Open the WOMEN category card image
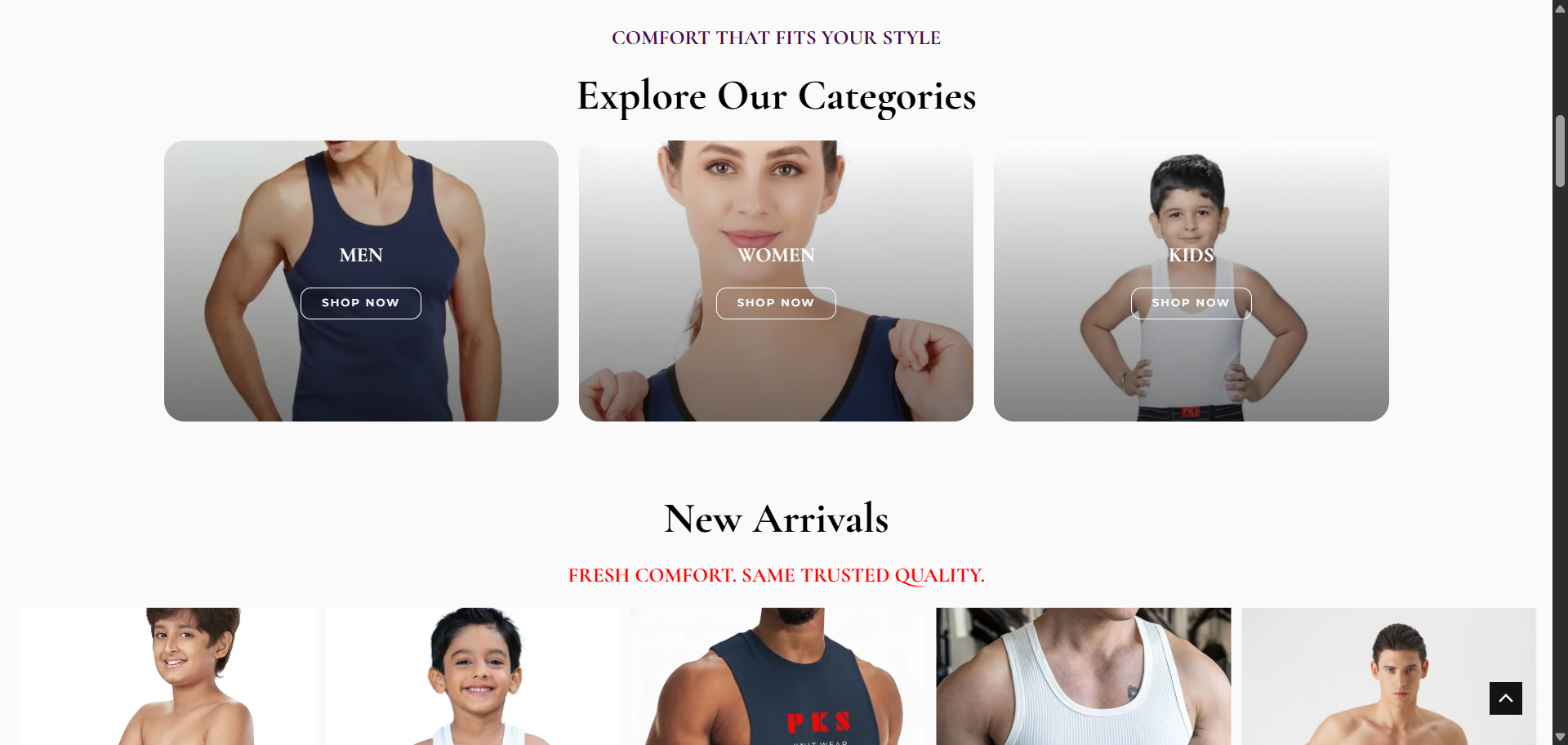The height and width of the screenshot is (745, 1568). [776, 281]
